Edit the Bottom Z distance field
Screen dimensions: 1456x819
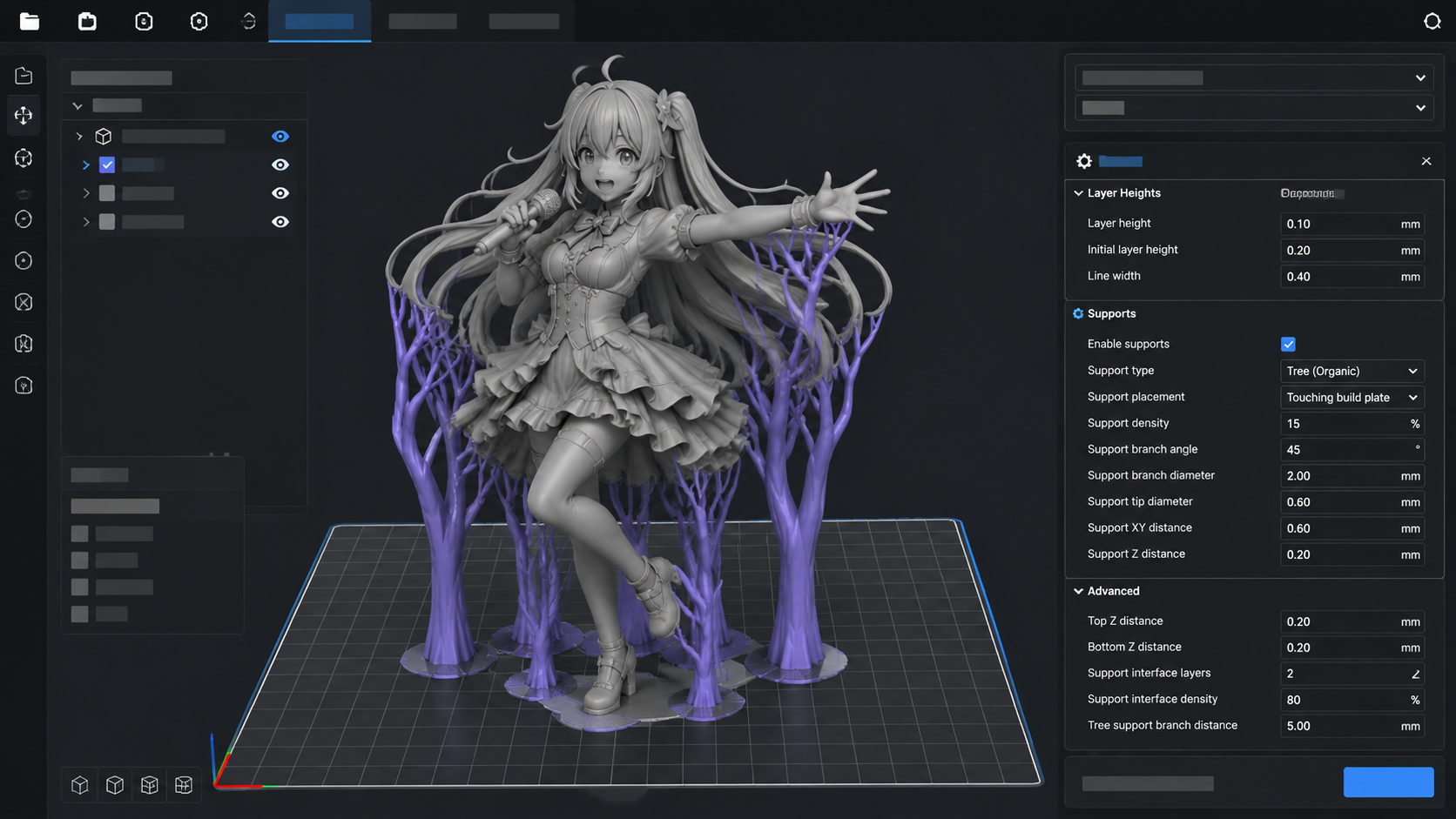[1352, 648]
